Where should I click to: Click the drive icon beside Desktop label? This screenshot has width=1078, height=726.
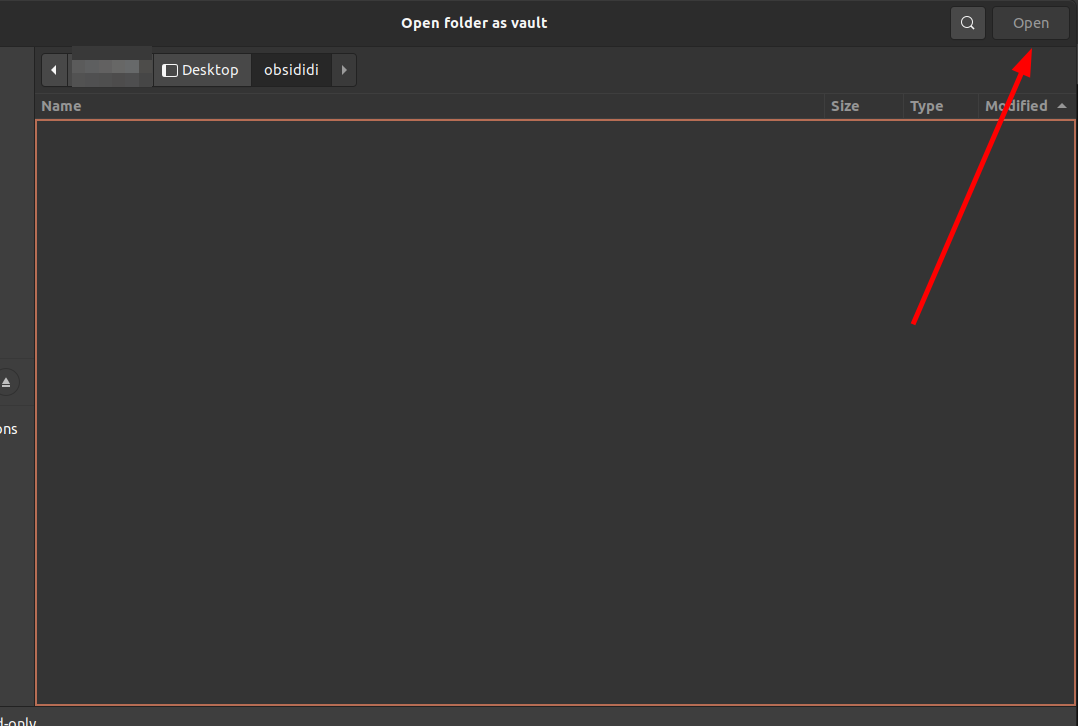pyautogui.click(x=170, y=70)
